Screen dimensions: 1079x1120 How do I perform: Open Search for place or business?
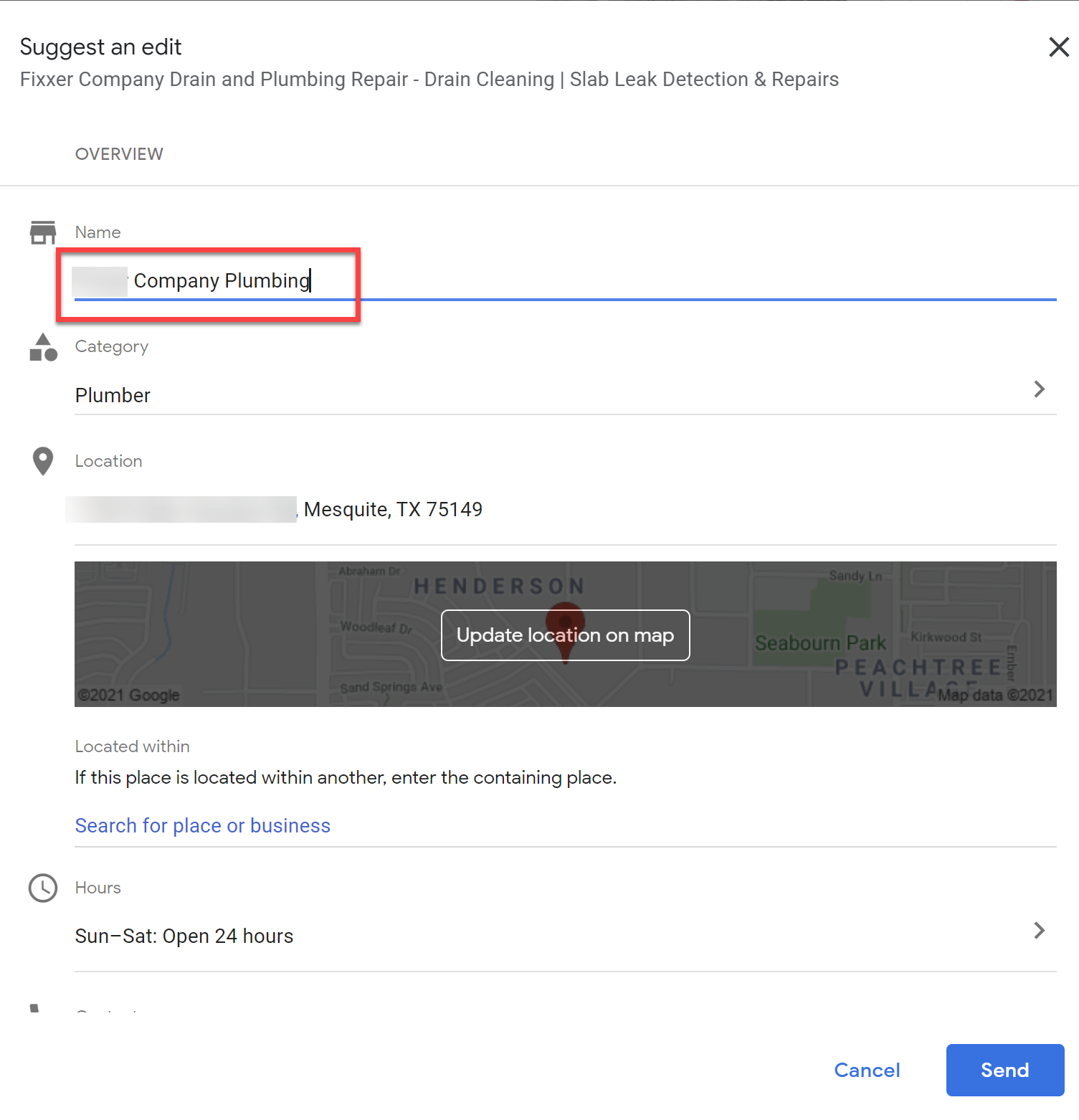tap(202, 825)
